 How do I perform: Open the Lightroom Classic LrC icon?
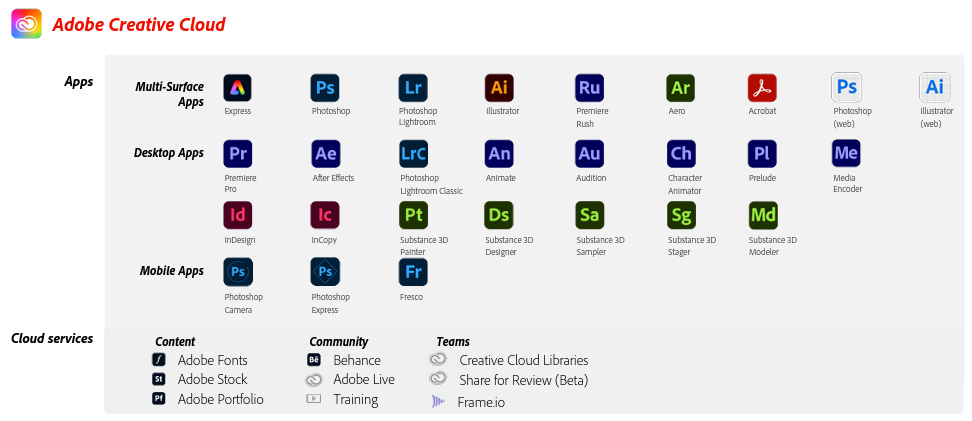click(x=413, y=154)
